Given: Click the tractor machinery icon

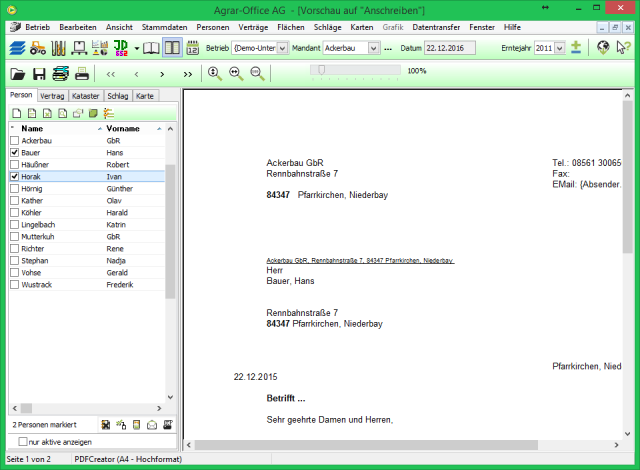Looking at the screenshot, I should click(38, 48).
